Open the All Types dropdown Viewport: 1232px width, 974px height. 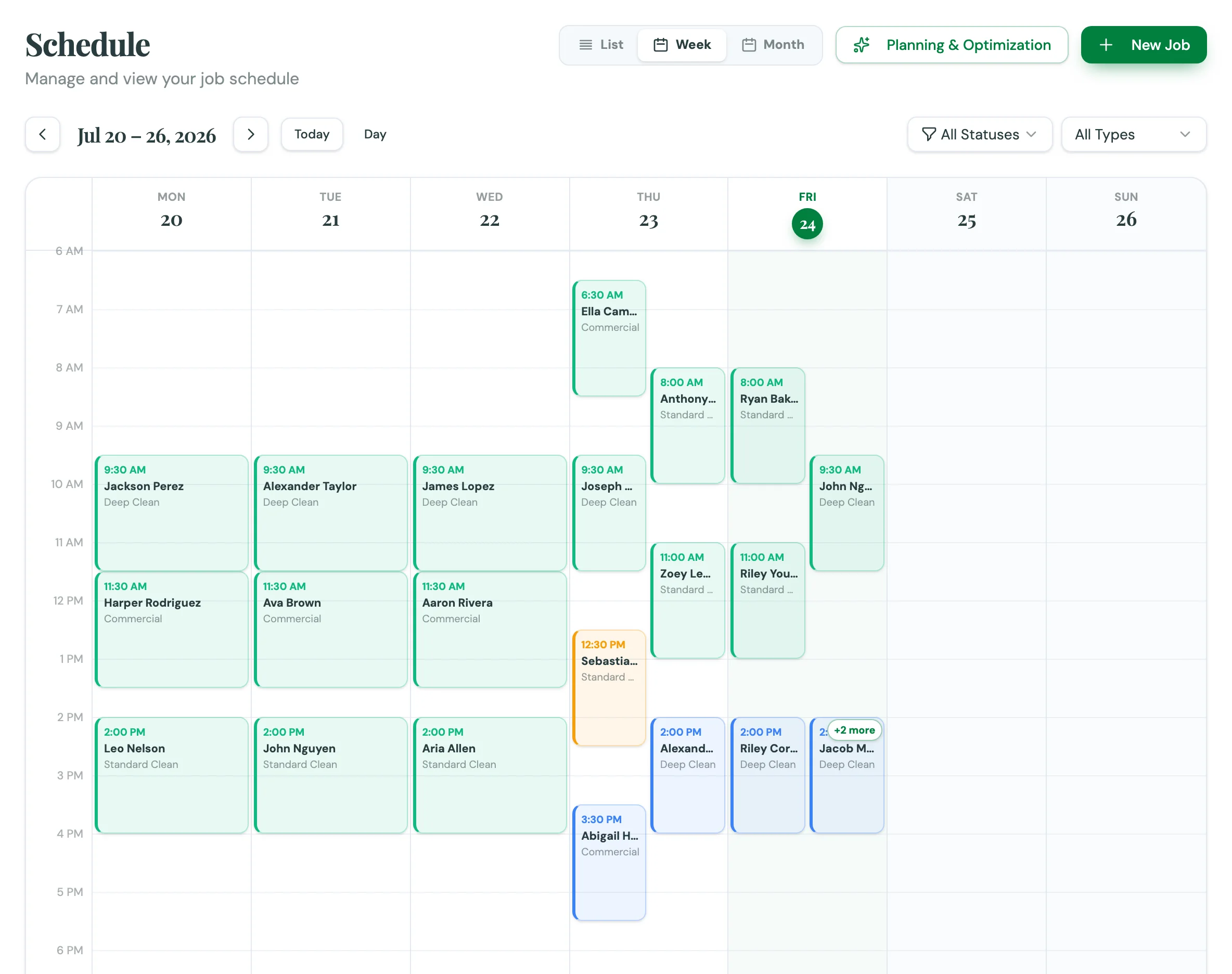pyautogui.click(x=1133, y=135)
